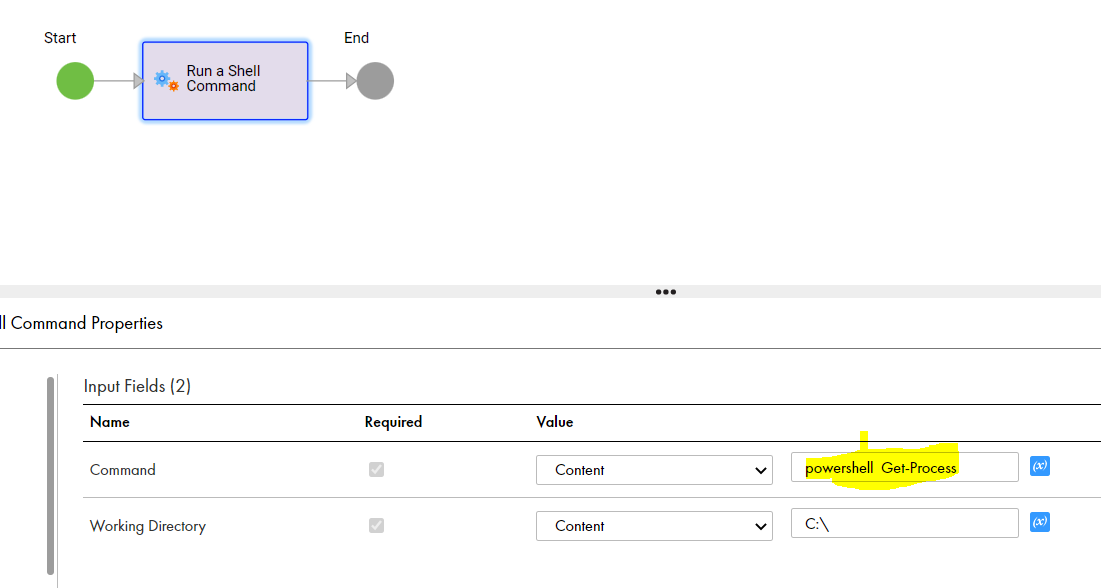Click the three-dot panel splitter handle
Viewport: 1101px width, 588px height.
point(666,292)
